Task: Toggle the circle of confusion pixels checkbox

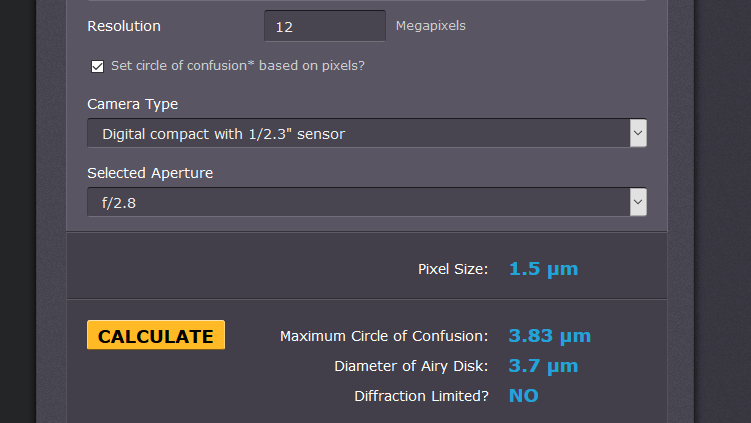Action: pos(97,67)
